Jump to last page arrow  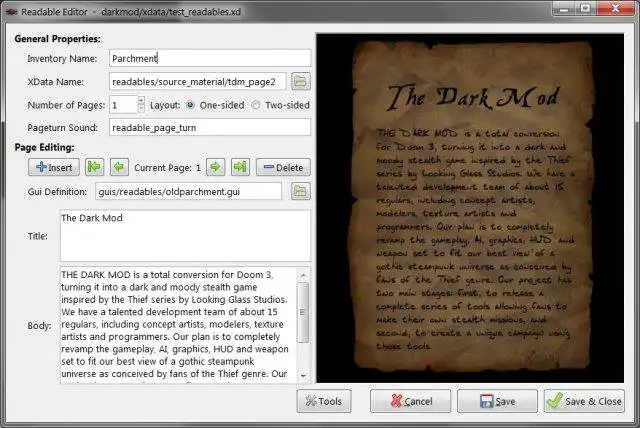click(240, 167)
